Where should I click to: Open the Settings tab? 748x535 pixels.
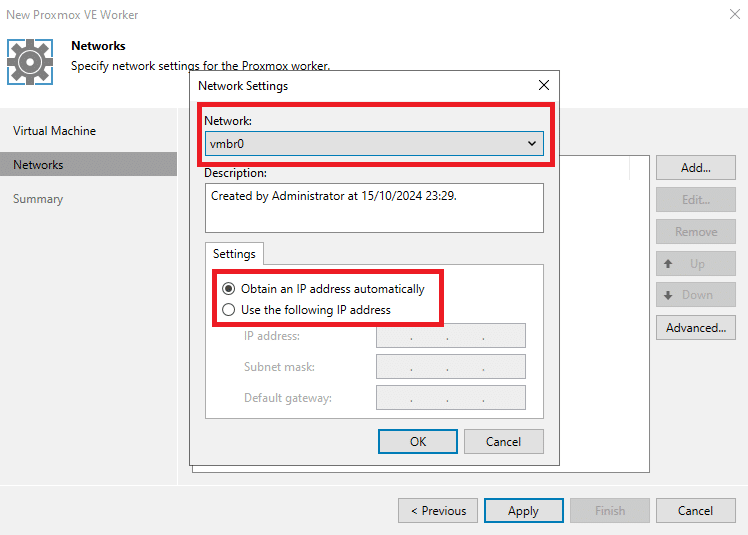coord(234,254)
